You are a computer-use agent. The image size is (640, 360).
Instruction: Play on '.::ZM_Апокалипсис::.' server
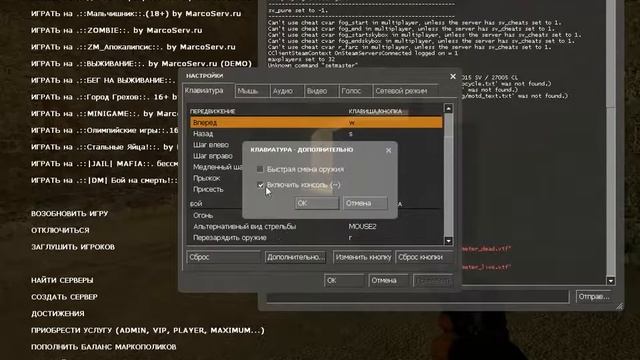point(133,47)
